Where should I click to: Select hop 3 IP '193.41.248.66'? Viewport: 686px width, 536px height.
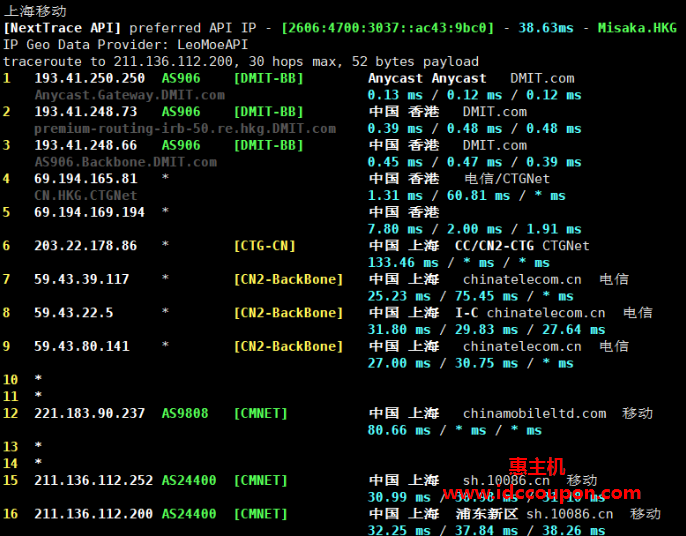(86, 145)
